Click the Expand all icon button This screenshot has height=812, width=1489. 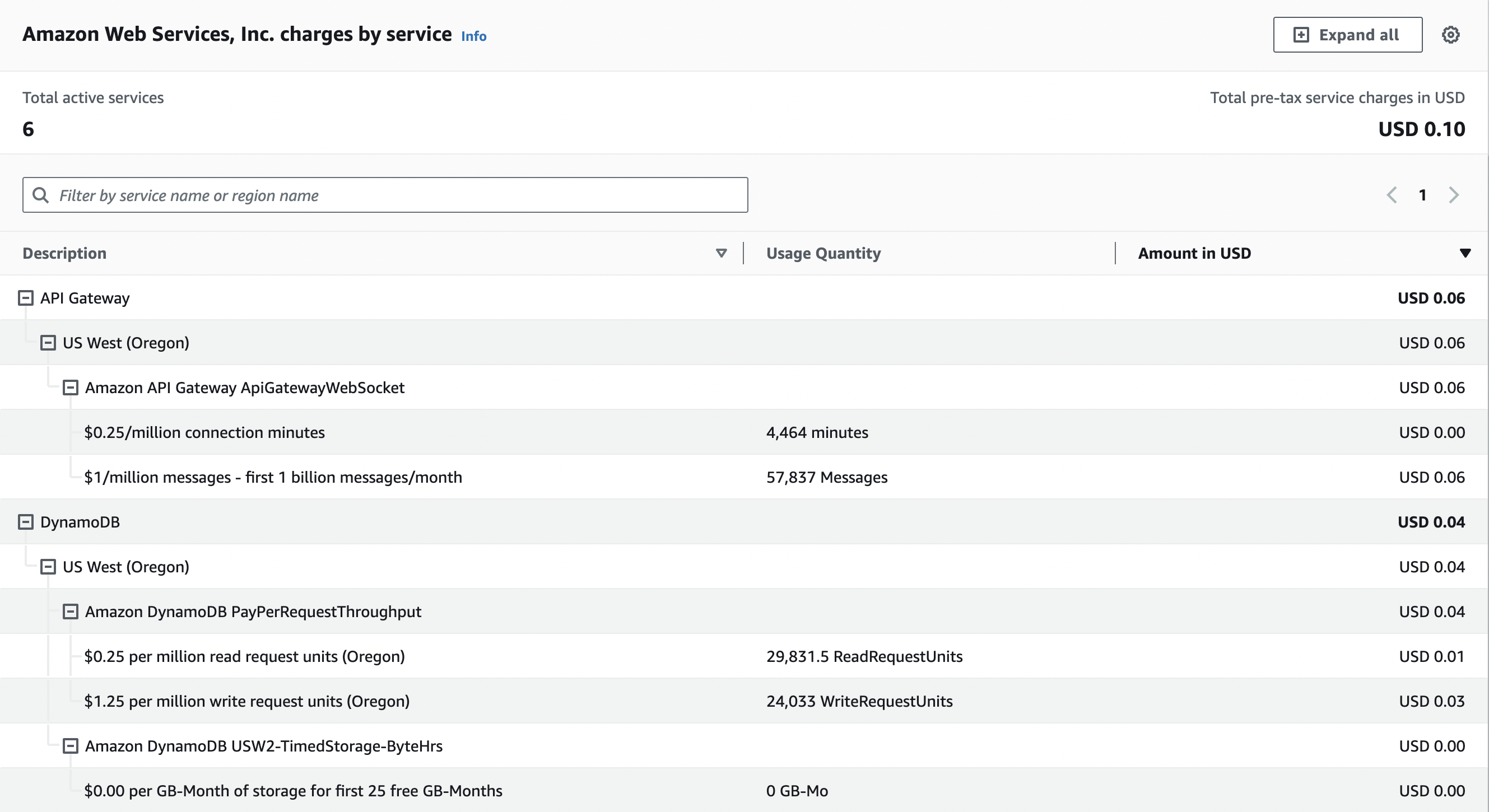1302,35
